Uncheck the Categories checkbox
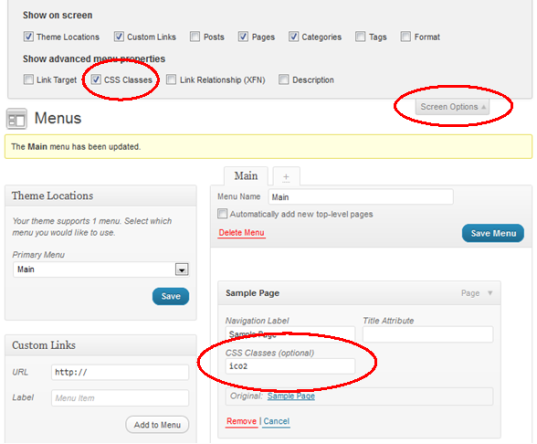 pos(294,36)
